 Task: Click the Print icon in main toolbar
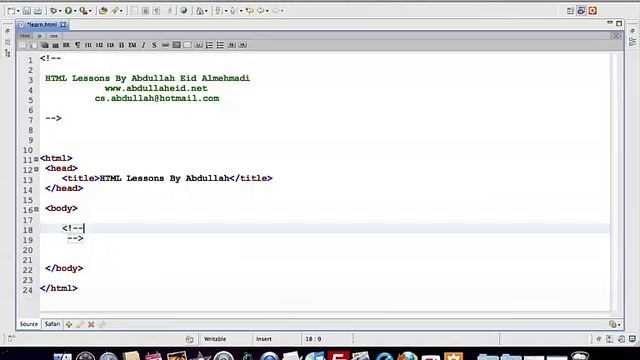38,11
